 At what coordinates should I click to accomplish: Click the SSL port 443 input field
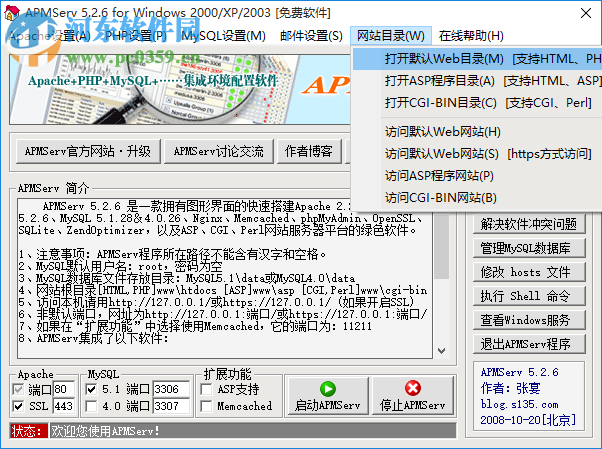point(63,406)
